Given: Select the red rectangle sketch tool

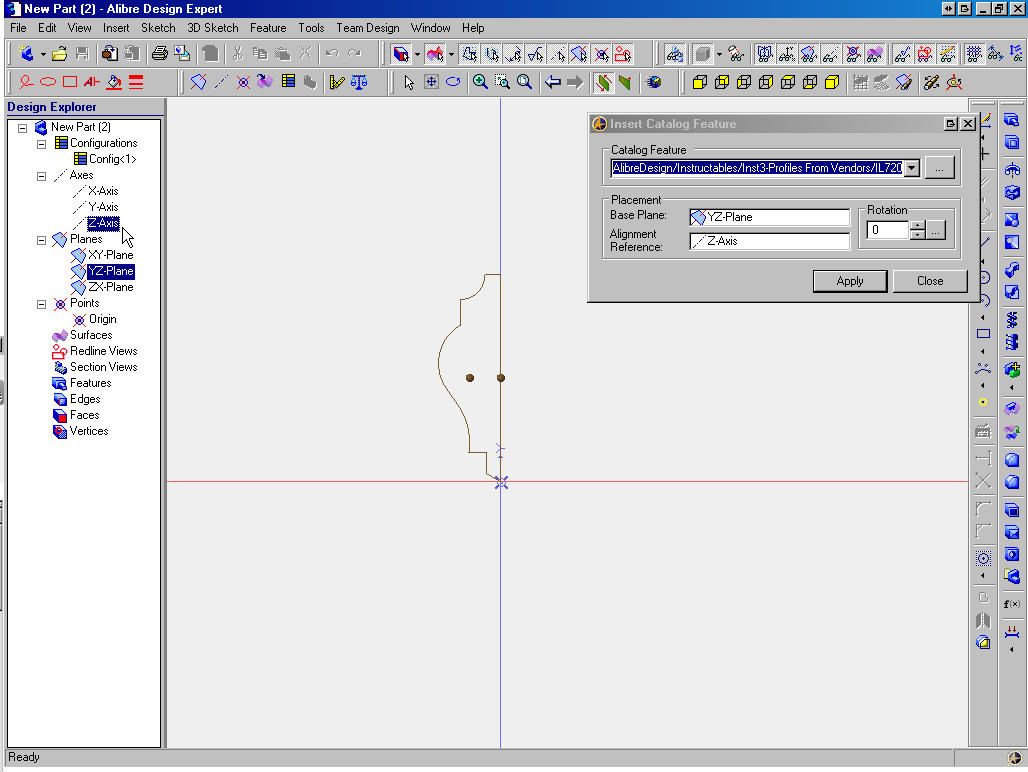Looking at the screenshot, I should 69,83.
